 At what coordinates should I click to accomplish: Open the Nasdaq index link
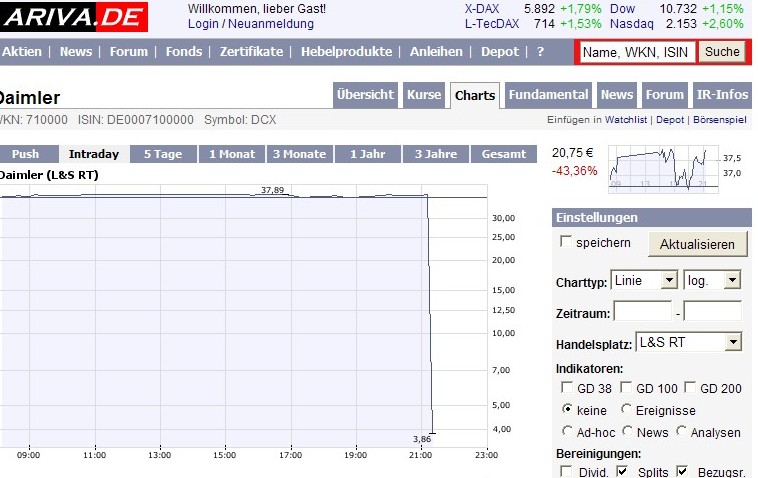pyautogui.click(x=631, y=24)
